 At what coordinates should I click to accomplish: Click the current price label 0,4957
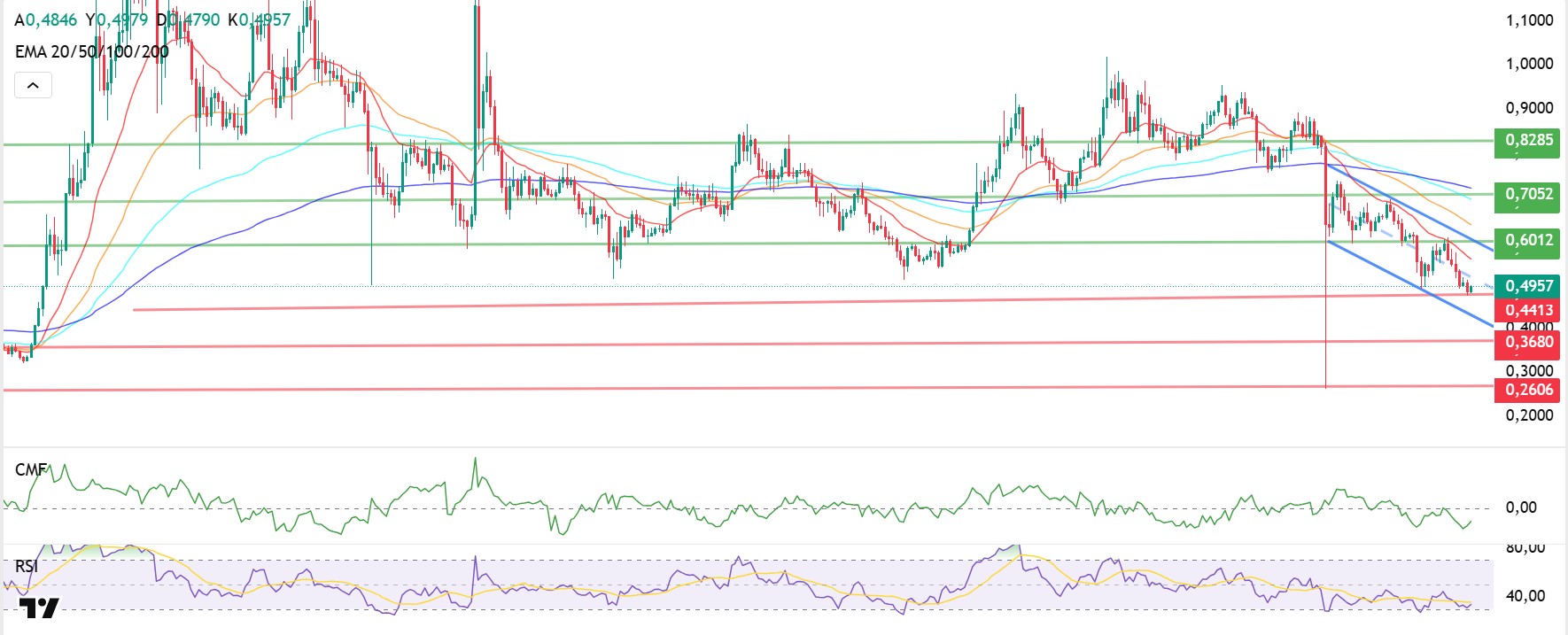pyautogui.click(x=1526, y=286)
